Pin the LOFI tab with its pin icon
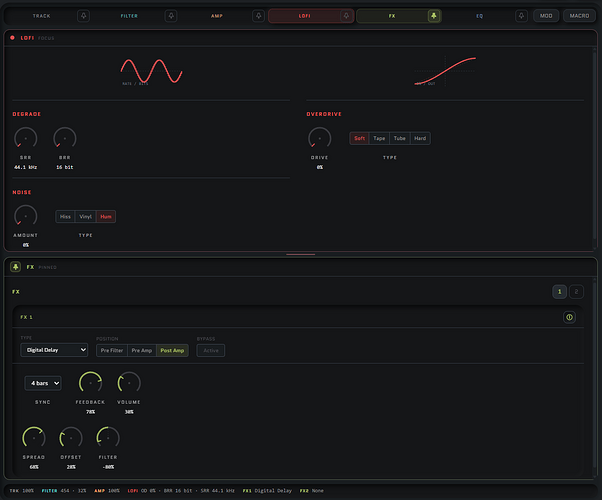Screen dimensions: 602x500 click(346, 16)
